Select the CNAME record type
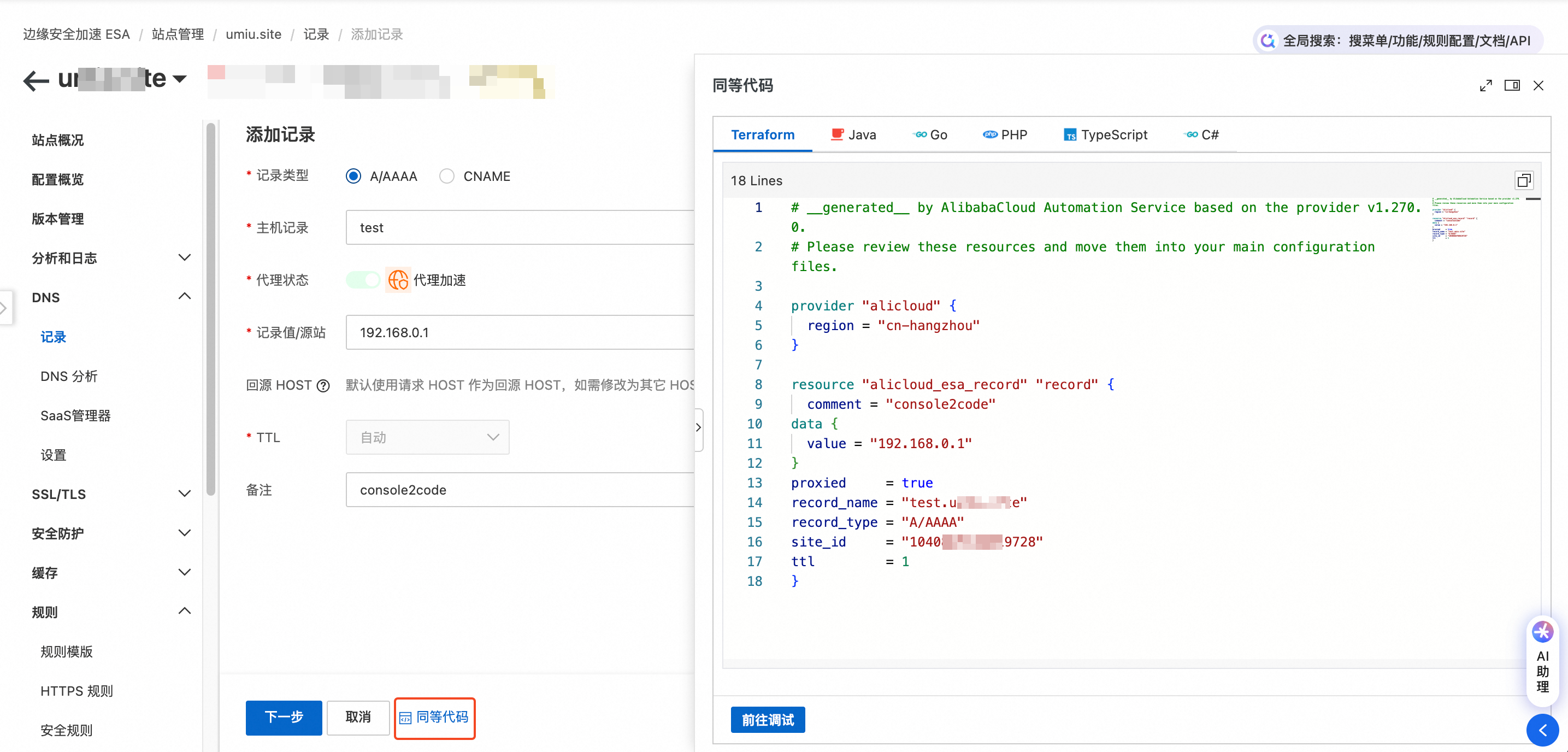1568x752 pixels. point(447,177)
